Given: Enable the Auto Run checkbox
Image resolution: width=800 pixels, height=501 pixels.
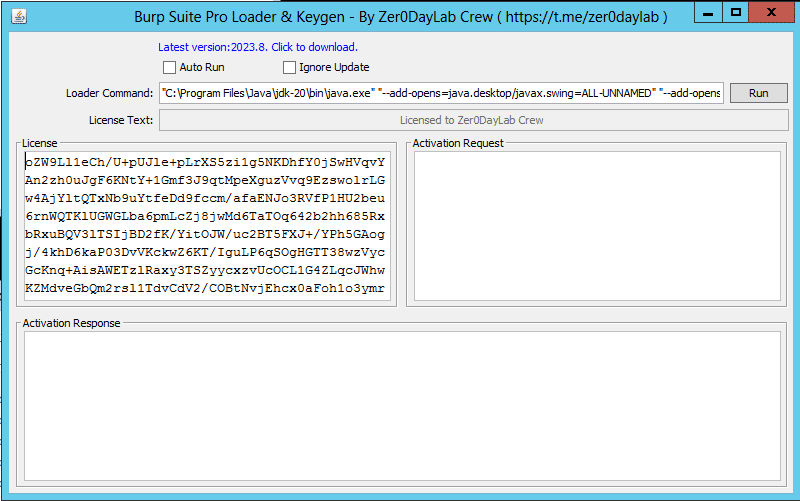Looking at the screenshot, I should click(169, 67).
